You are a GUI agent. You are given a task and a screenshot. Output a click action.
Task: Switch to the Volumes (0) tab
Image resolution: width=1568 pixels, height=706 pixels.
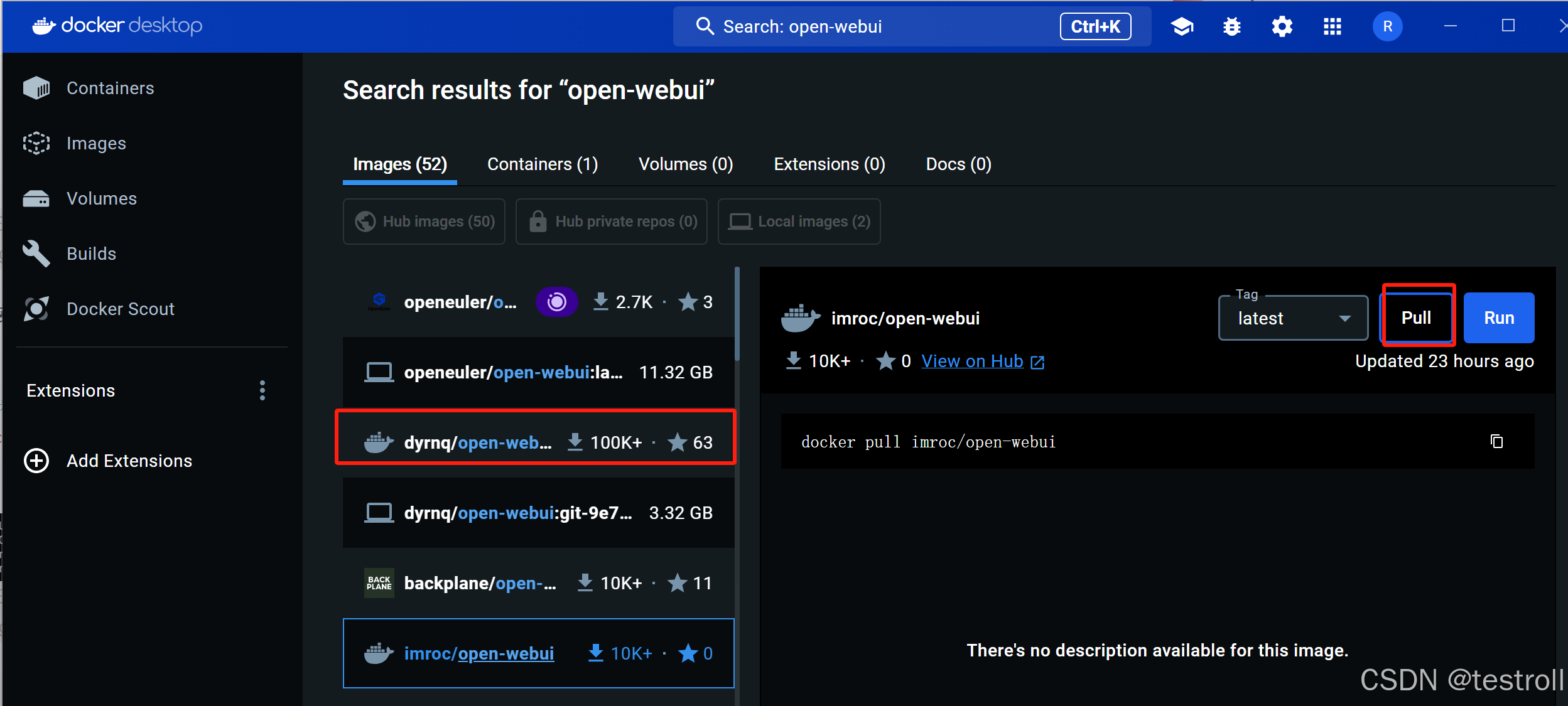[686, 164]
